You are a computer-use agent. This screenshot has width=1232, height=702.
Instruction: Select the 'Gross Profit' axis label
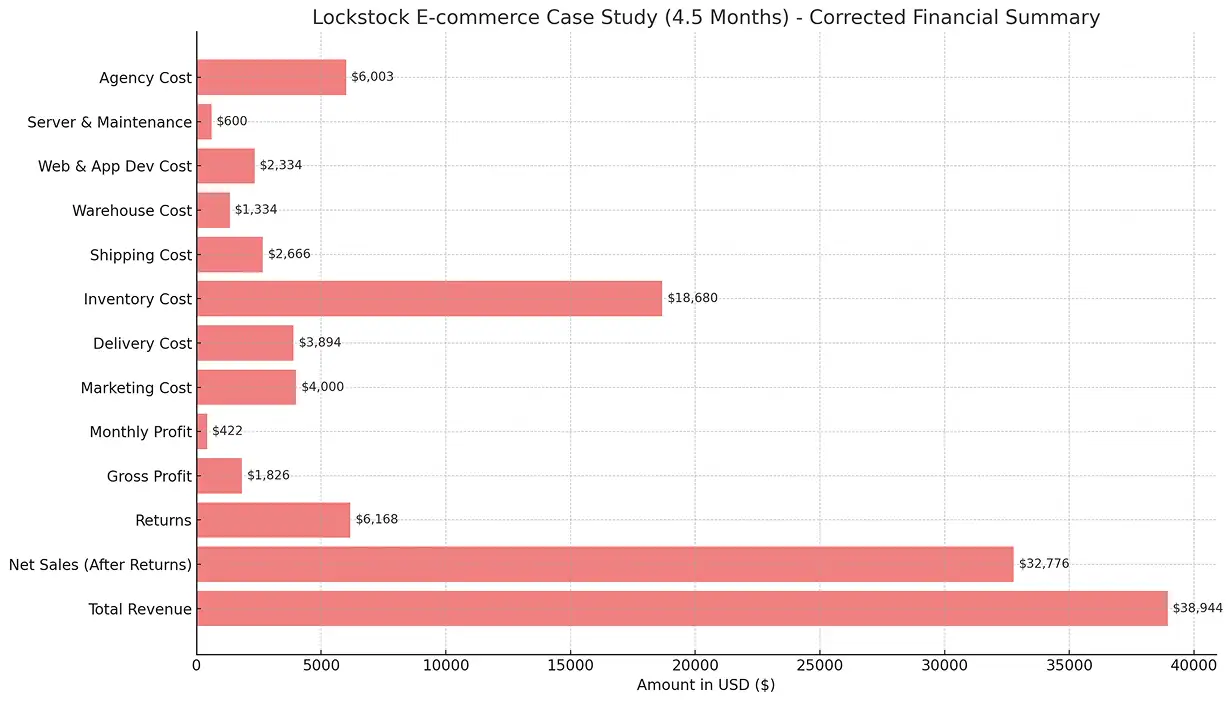tap(149, 476)
